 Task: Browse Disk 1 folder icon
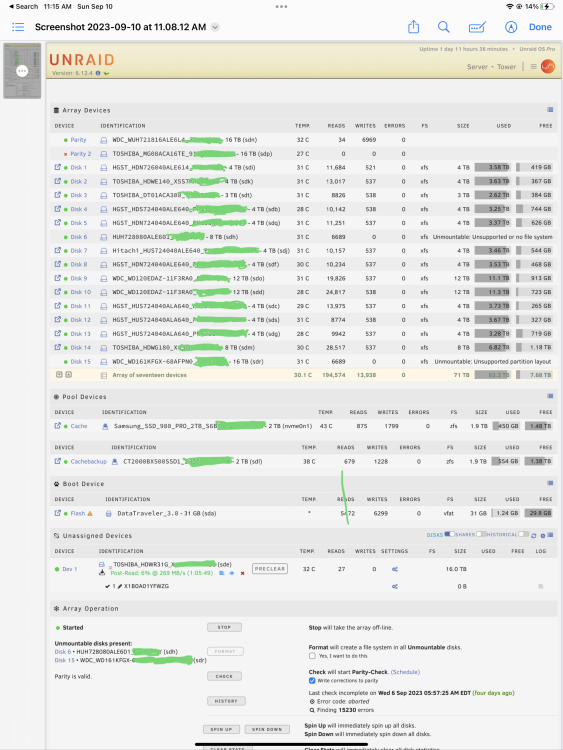[x=58, y=167]
